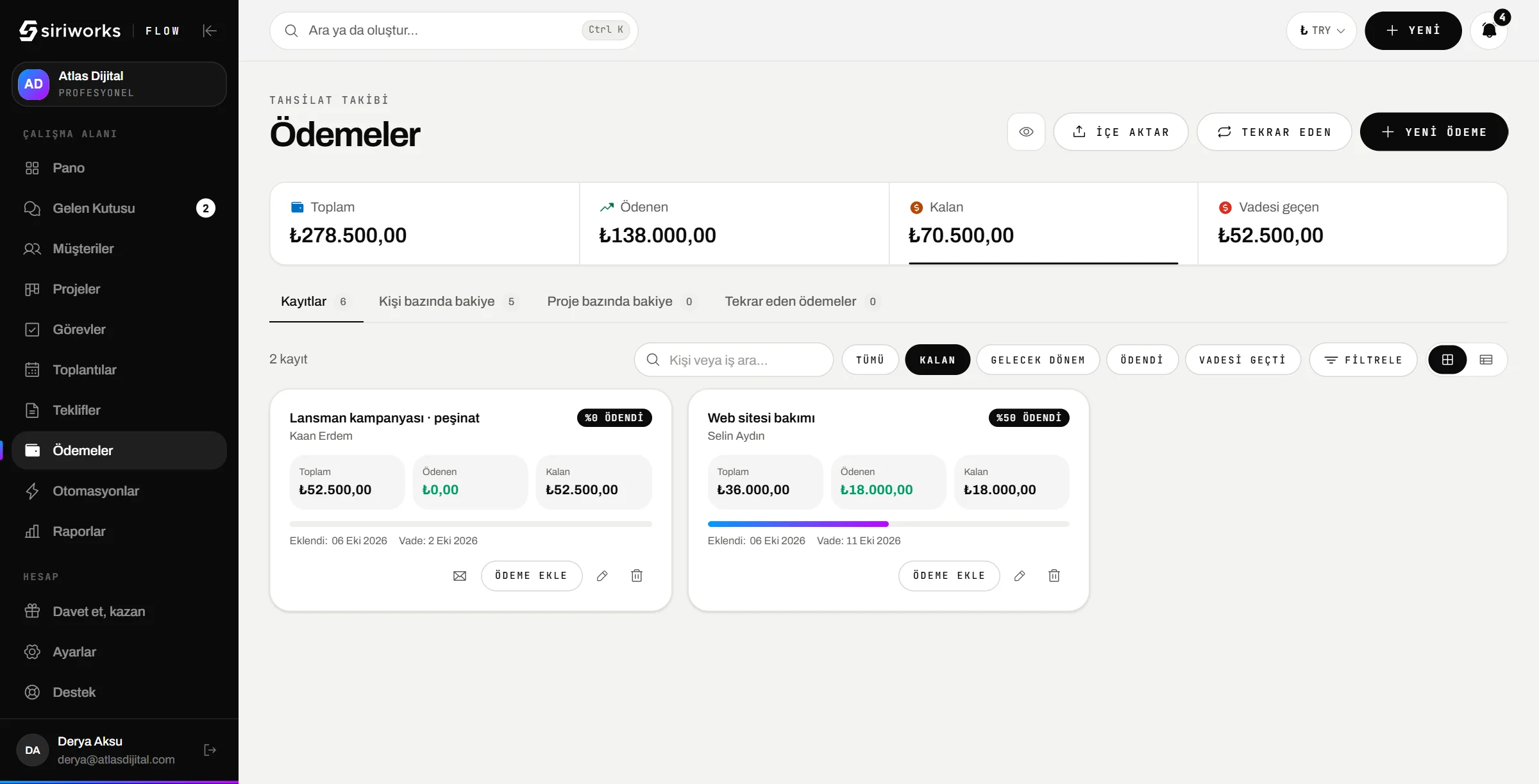Delete the Lansman kampanyası payment trash icon
This screenshot has height=784, width=1539.
[637, 576]
